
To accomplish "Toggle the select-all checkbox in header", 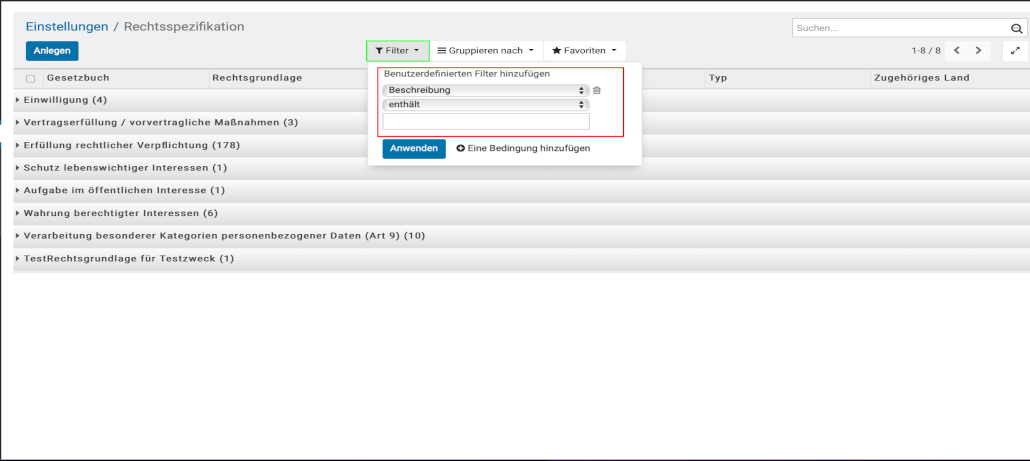I will tap(30, 78).
